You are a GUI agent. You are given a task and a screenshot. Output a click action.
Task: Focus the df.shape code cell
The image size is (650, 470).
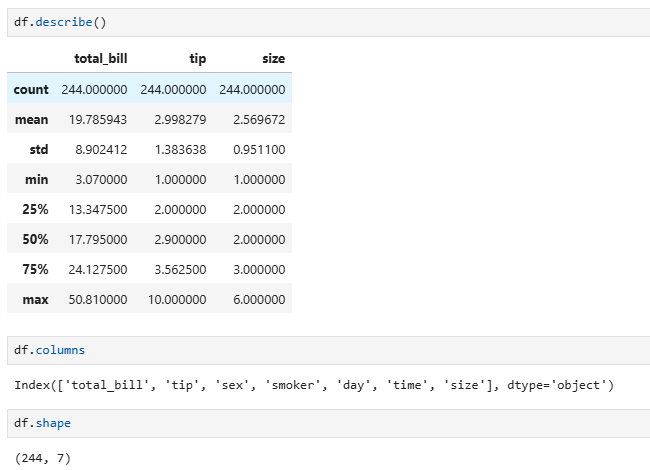click(x=330, y=424)
